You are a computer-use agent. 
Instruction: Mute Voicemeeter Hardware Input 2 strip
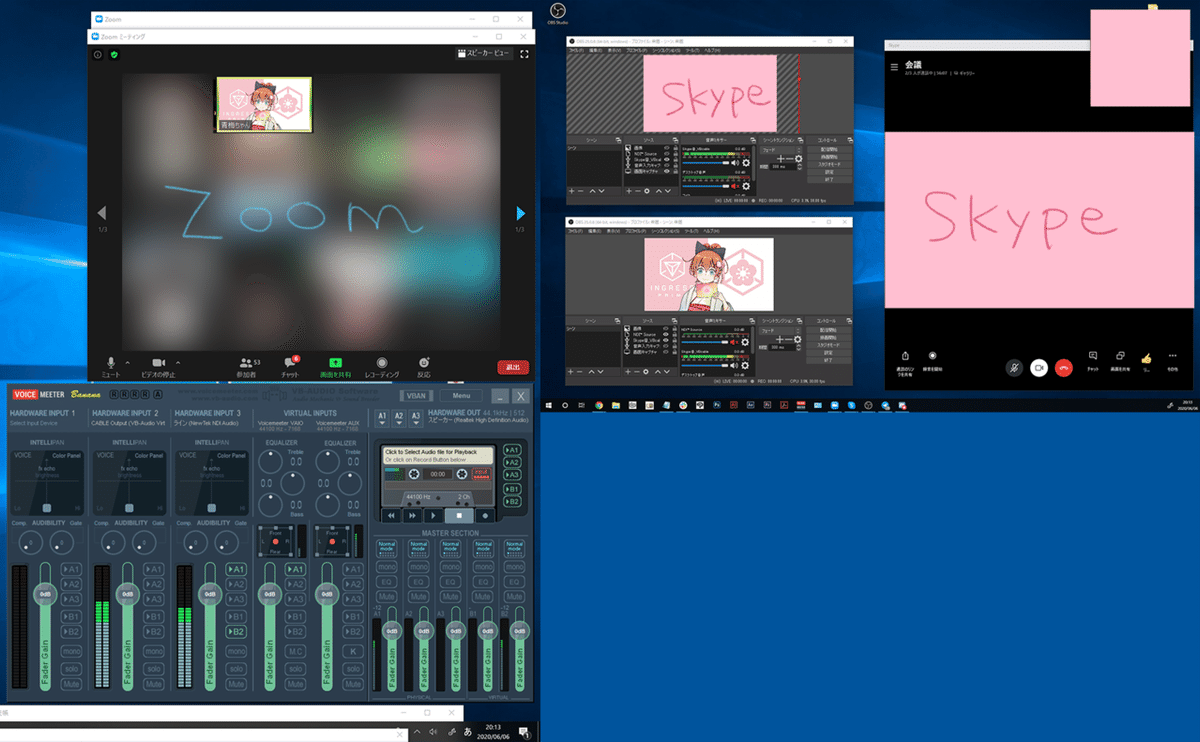(x=153, y=684)
